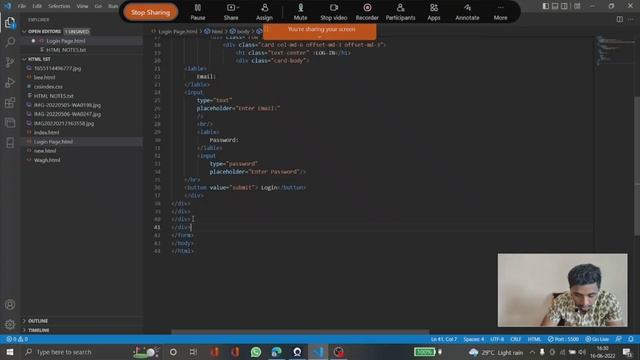Click the html breadcrumb item
Image resolution: width=640 pixels, height=360 pixels.
(x=213, y=31)
